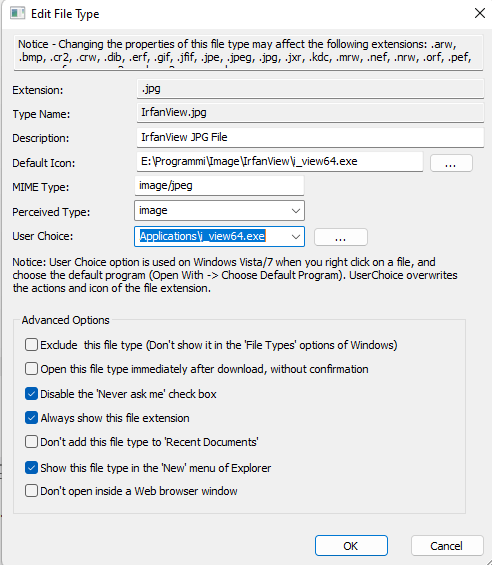492x565 pixels.
Task: Browse for a Default Icon file
Action: coord(451,163)
